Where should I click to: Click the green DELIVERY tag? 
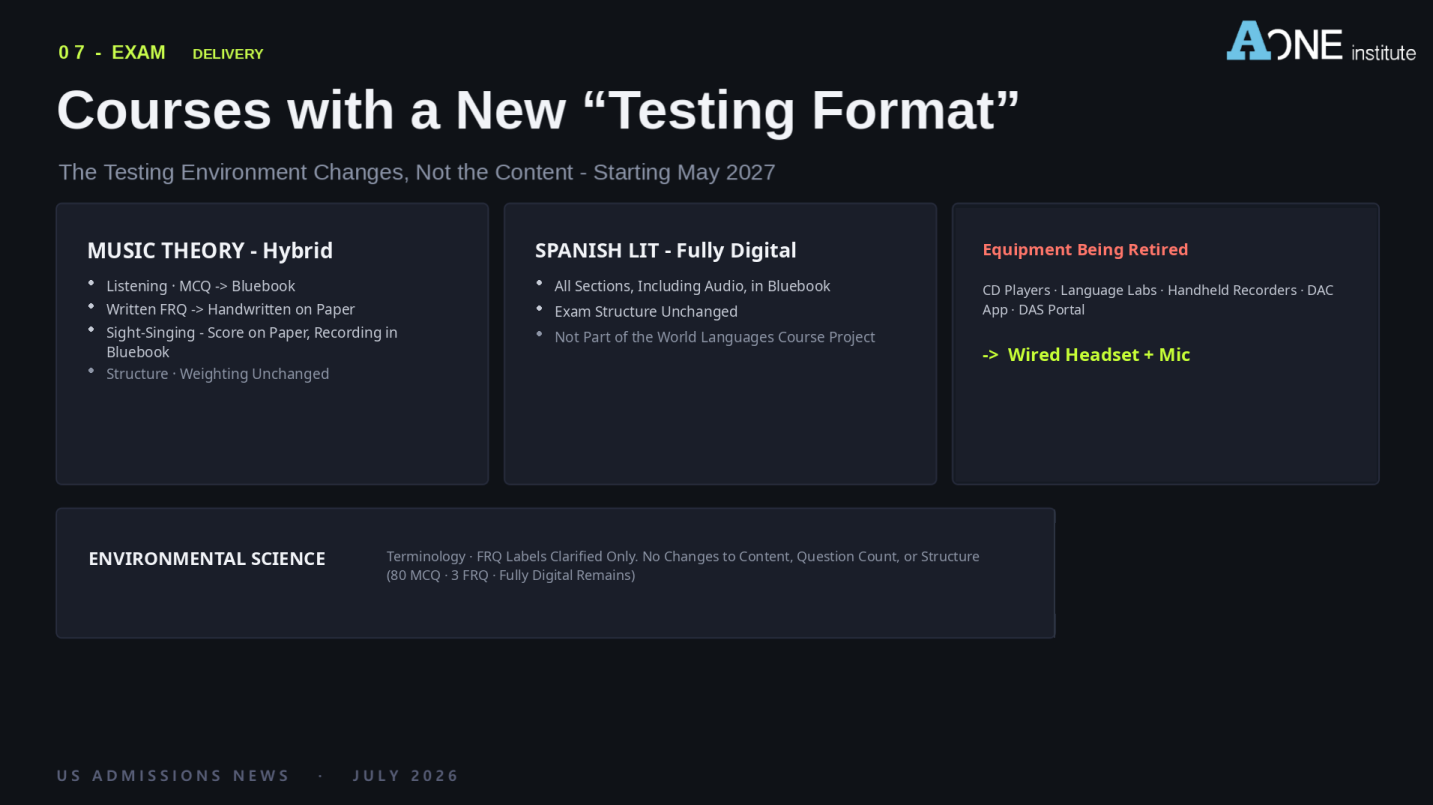(228, 54)
